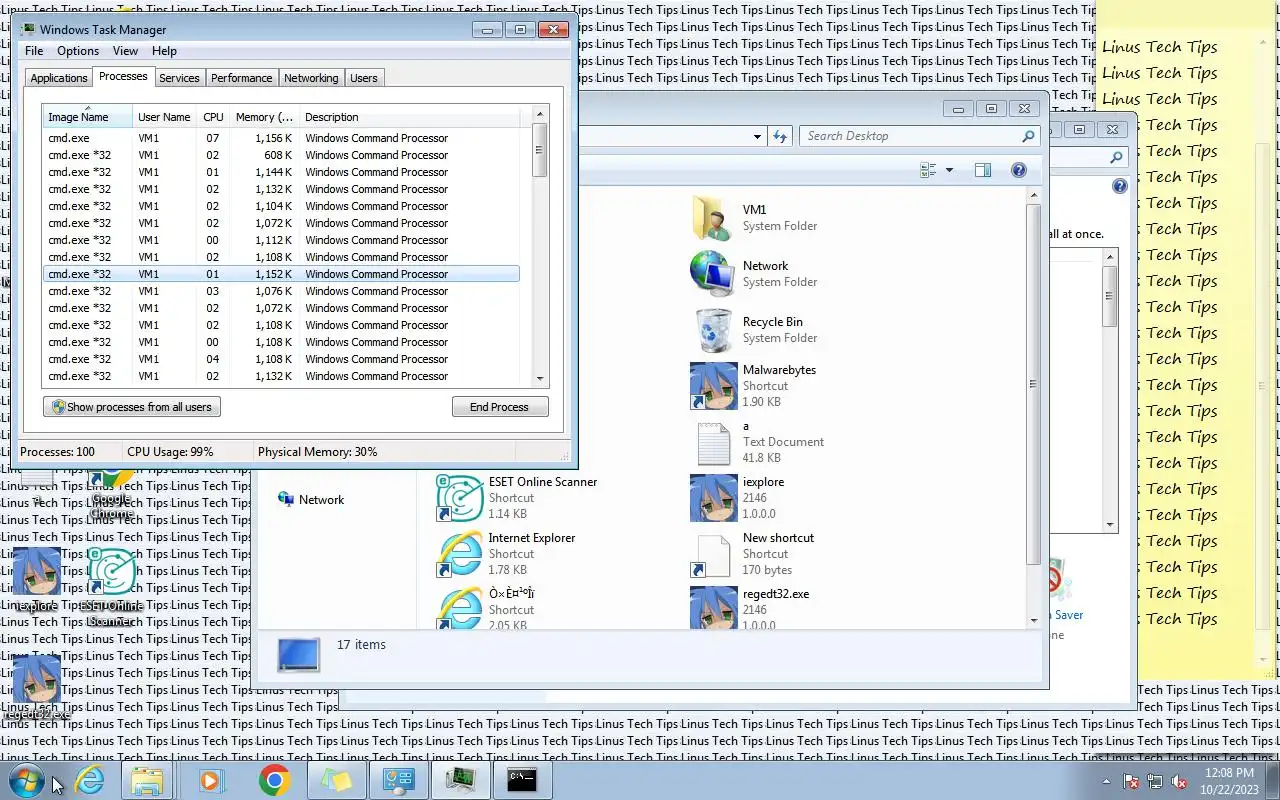Select cmd.exe row with 608 K memory

(x=281, y=155)
